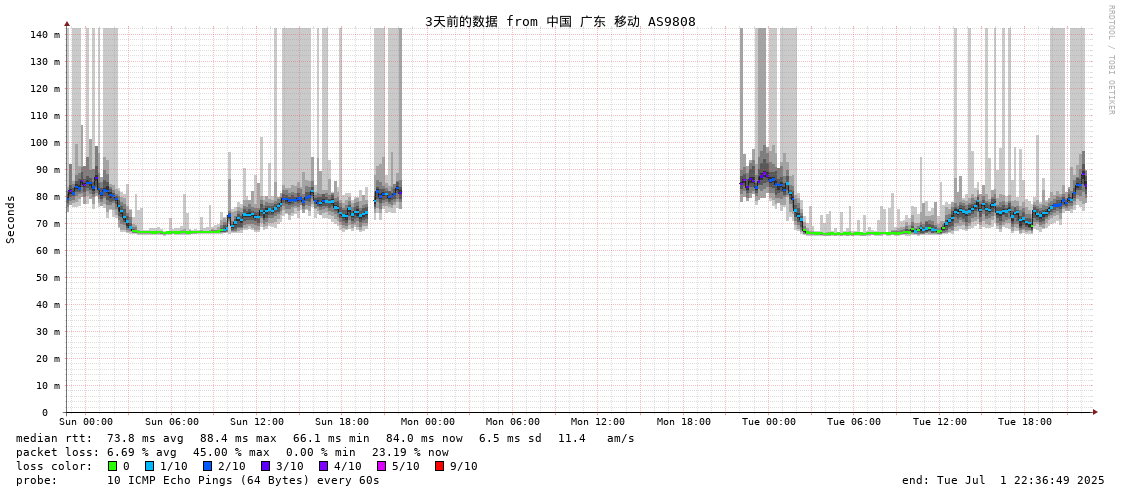The image size is (1121, 494).
Task: Click the "Sun 06:00" time axis label
Action: [172, 422]
